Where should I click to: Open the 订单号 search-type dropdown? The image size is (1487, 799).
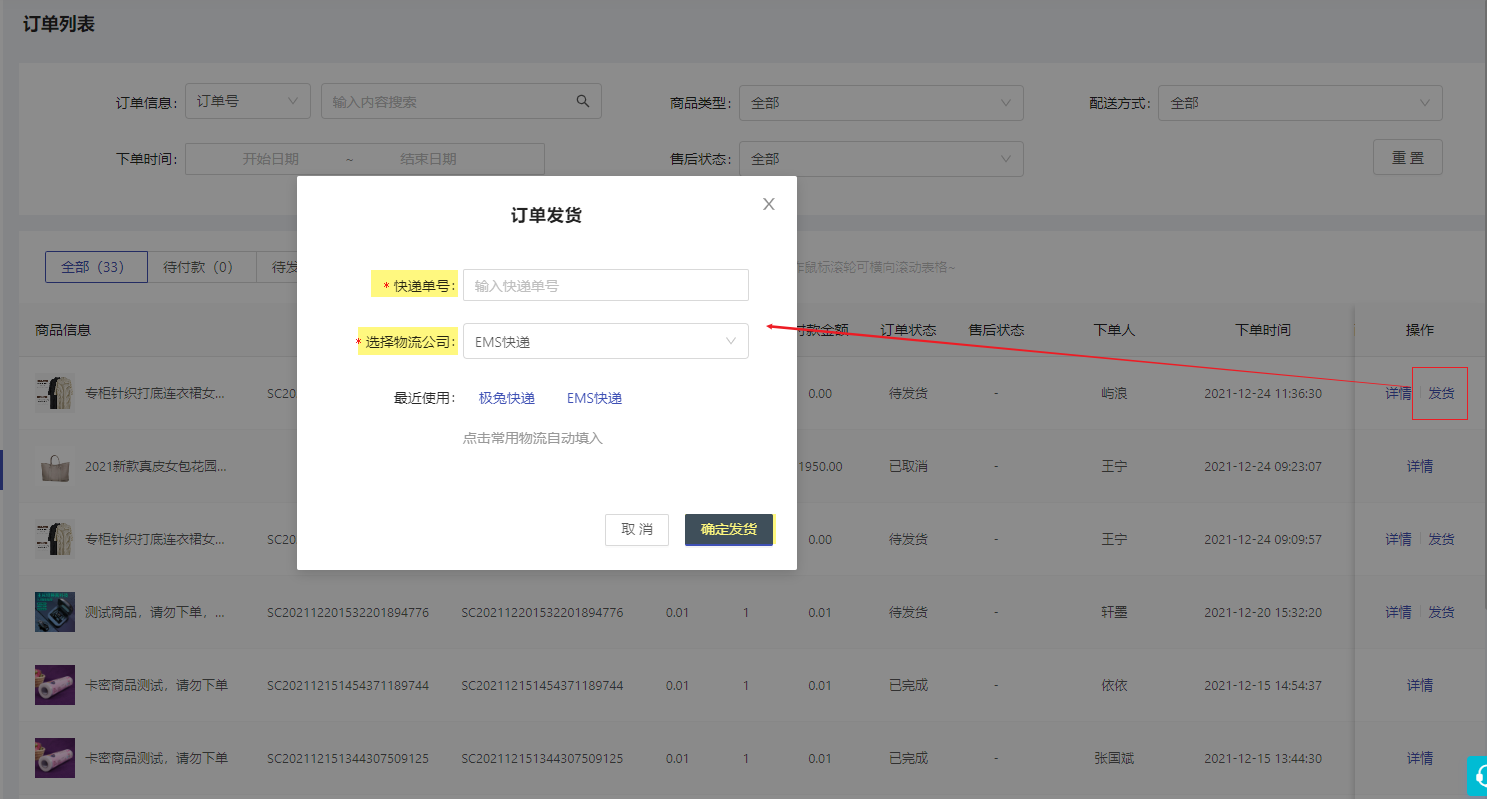pyautogui.click(x=248, y=101)
